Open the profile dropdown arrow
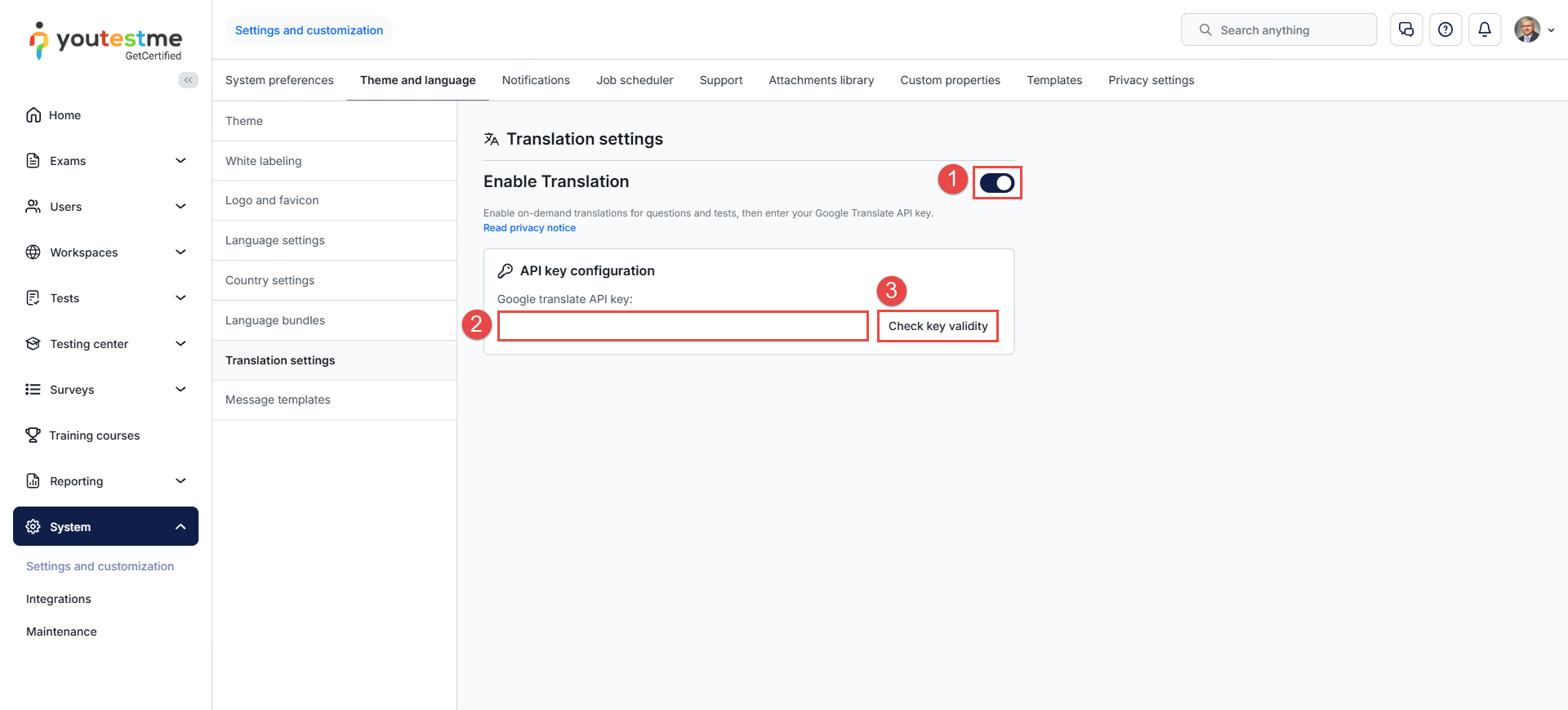Screen dimensions: 1568x710 (x=1551, y=30)
